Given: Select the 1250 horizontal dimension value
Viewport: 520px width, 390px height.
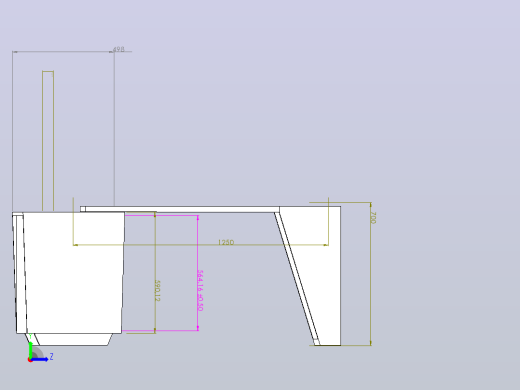Looking at the screenshot, I should coord(226,242).
